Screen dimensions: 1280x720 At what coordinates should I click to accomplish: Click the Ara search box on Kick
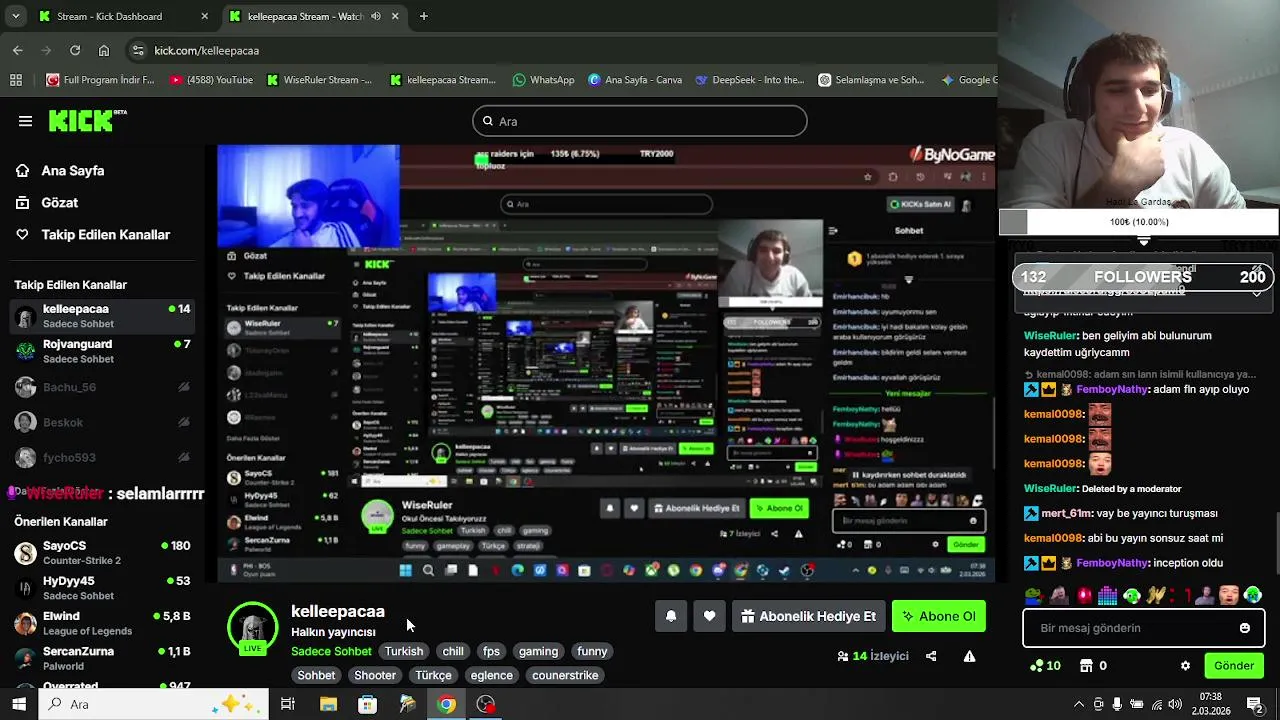(x=640, y=121)
